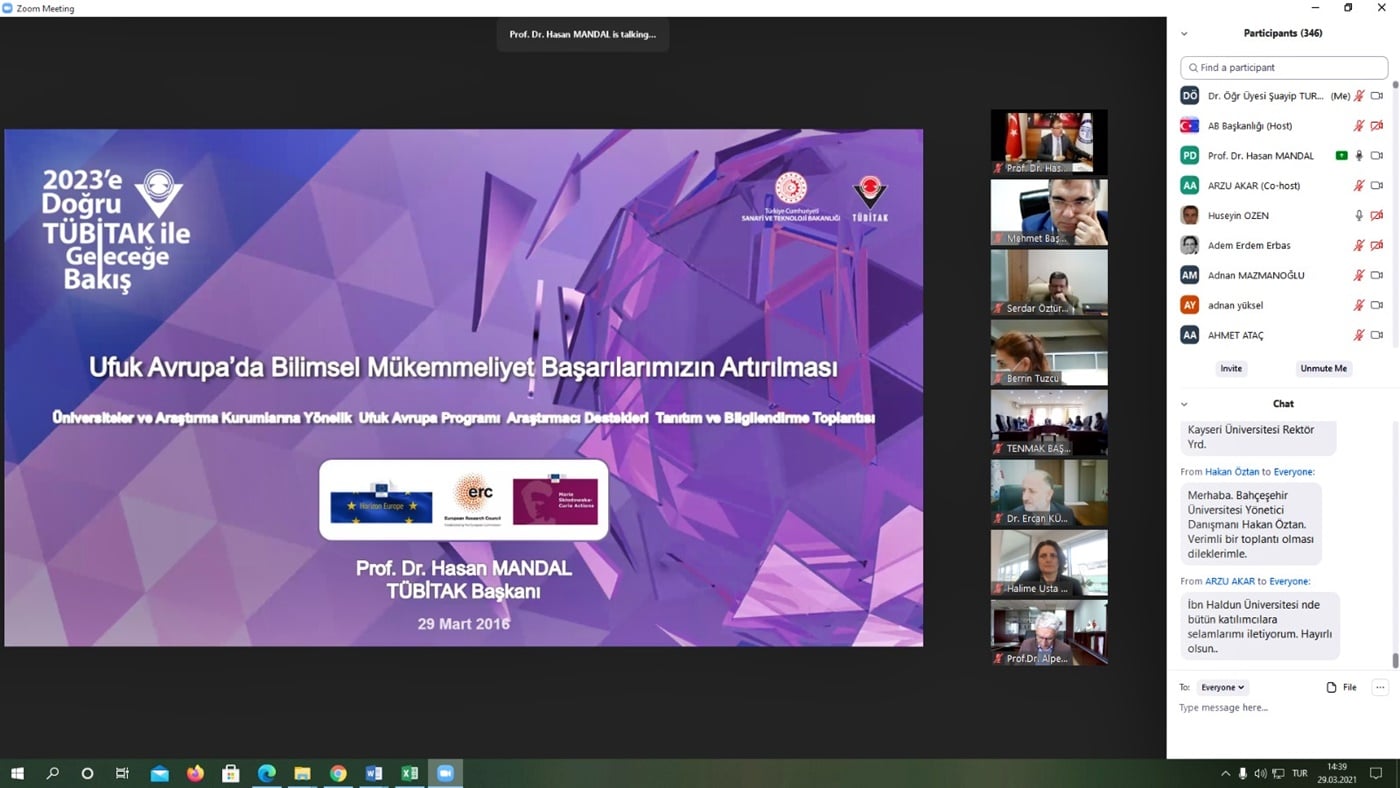Collapse the Participants panel using its chevron
Screen dimensions: 1400x788
(1184, 33)
